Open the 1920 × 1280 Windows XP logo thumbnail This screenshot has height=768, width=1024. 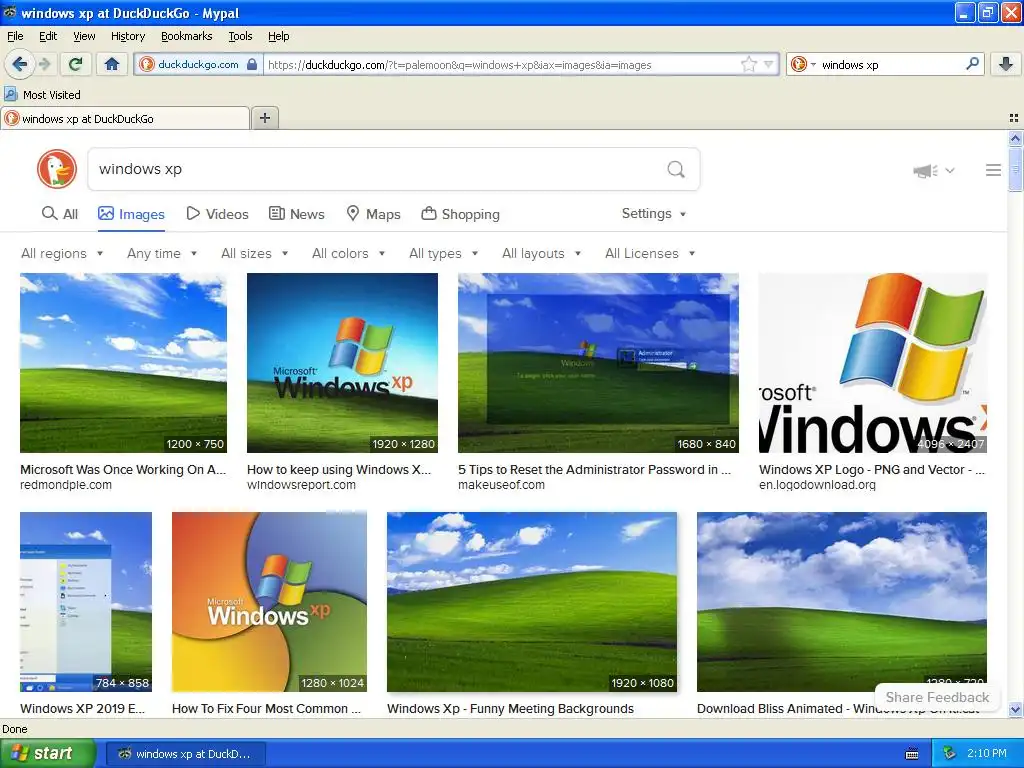(x=342, y=363)
